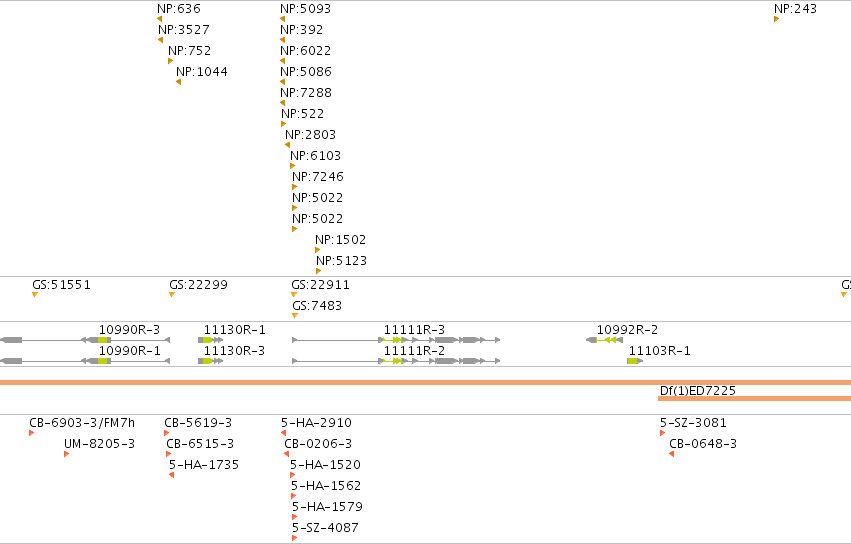The image size is (851, 544).
Task: Click the NP:5093 insertion label
Action: [x=305, y=9]
